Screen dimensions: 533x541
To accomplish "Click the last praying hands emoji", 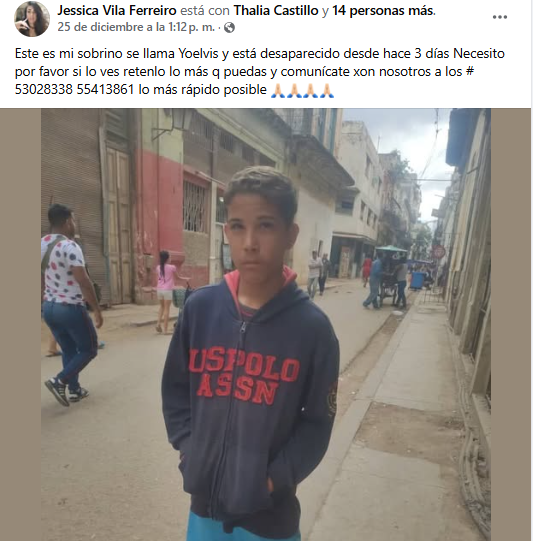I will [326, 90].
